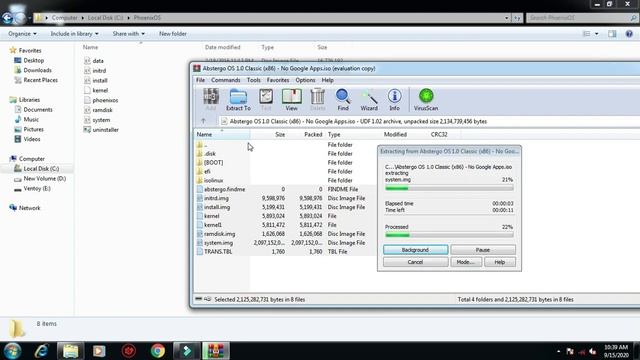The width and height of the screenshot is (640, 360).
Task: Launch the Wizard tool in WinRAR
Action: [x=369, y=100]
